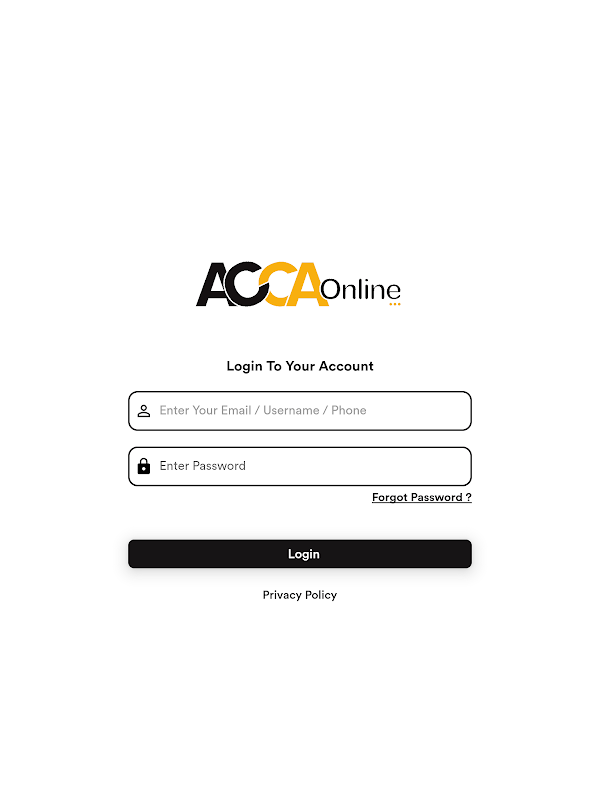Viewport: 600px width, 800px height.
Task: Open the Privacy Policy link
Action: coord(300,595)
